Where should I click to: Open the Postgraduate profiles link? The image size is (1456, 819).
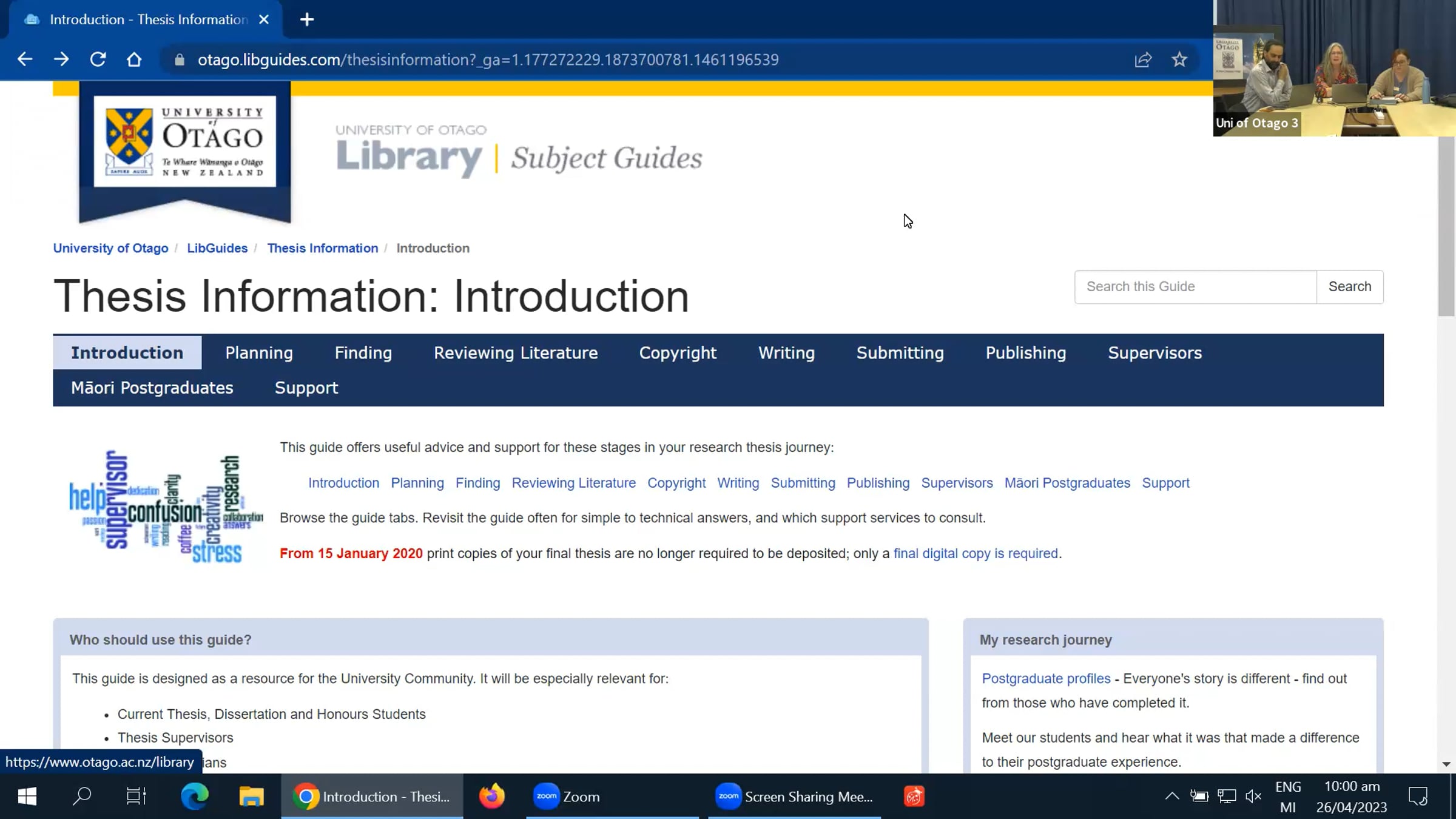tap(1046, 678)
